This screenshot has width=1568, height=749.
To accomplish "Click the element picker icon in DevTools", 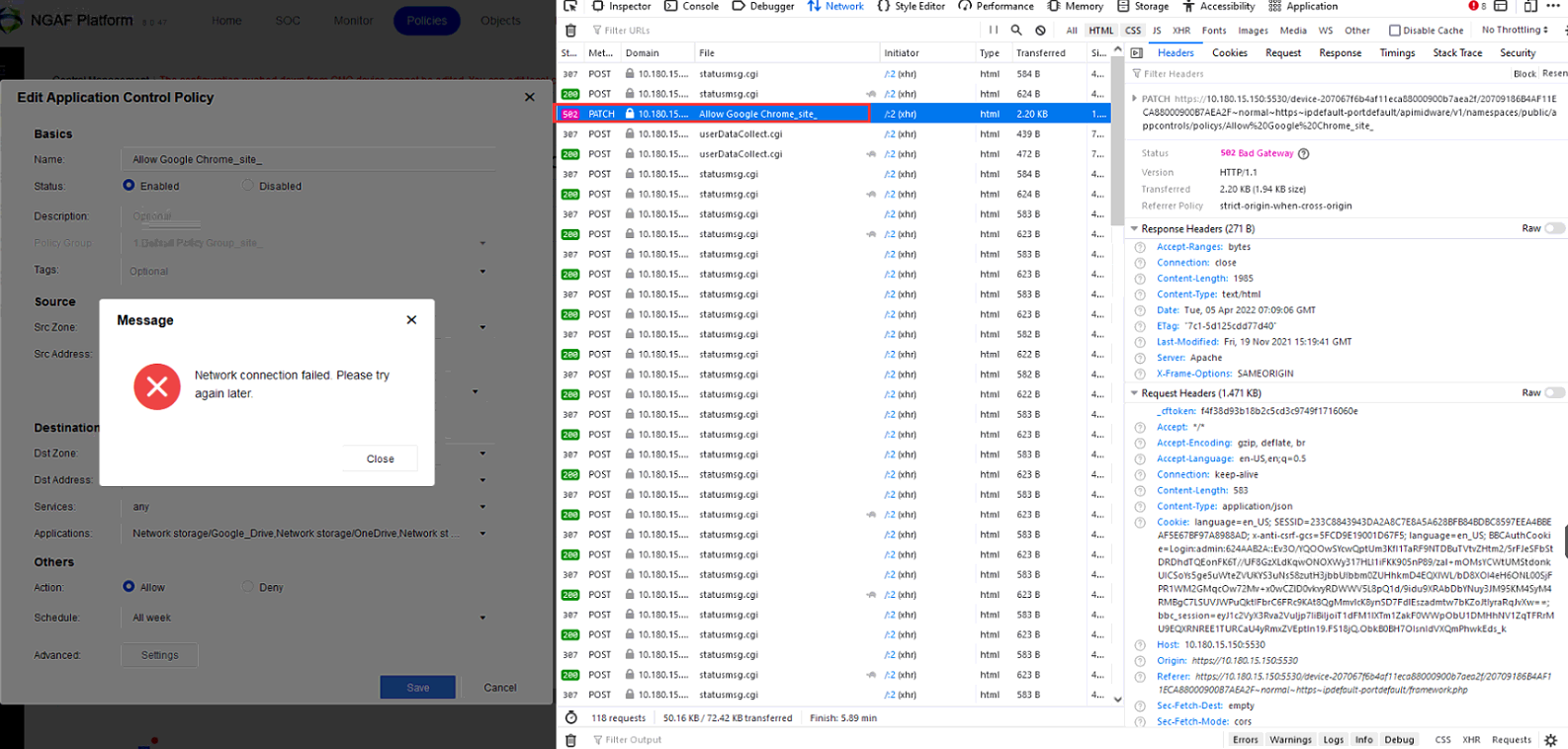I will coord(570,6).
